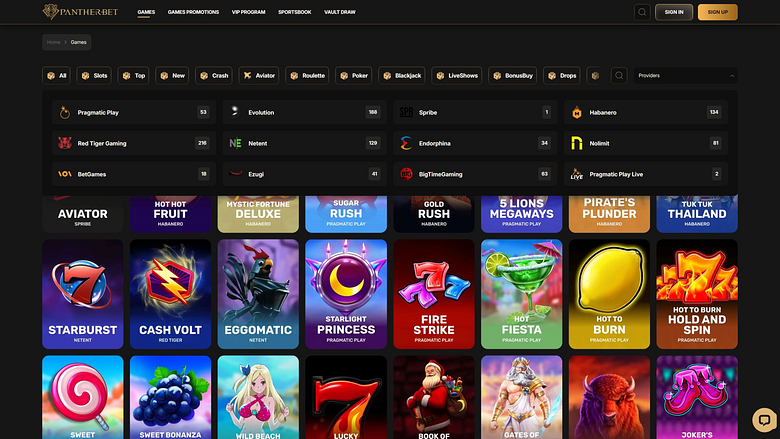Click the Ezugi provider logo

click(x=235, y=174)
